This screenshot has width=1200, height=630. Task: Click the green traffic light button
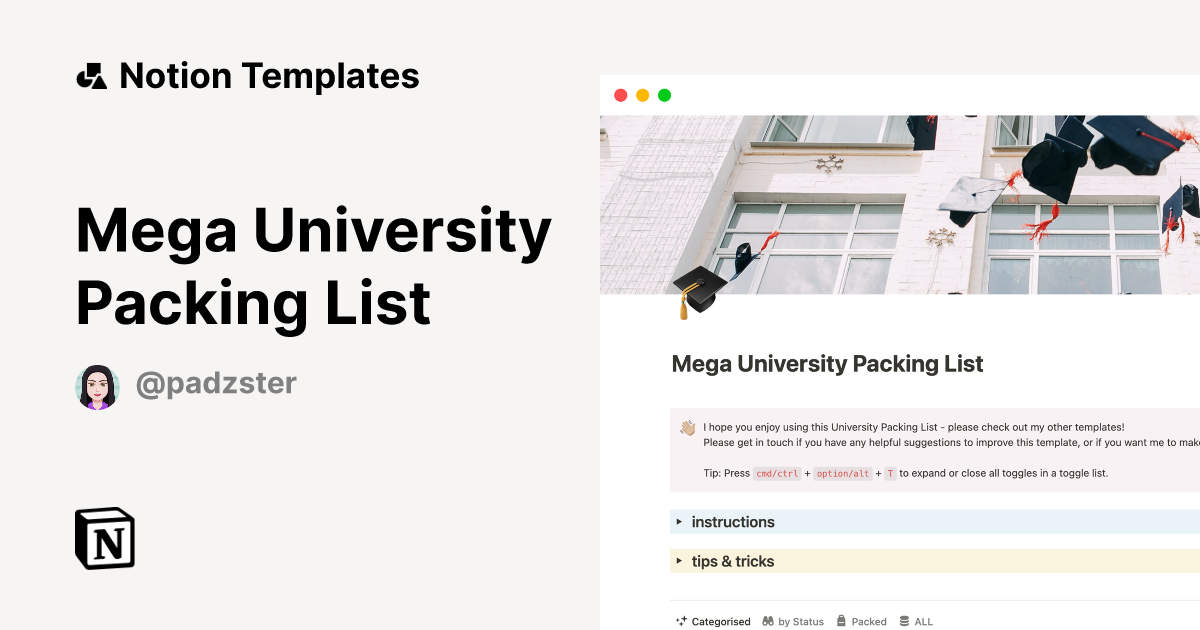tap(664, 95)
